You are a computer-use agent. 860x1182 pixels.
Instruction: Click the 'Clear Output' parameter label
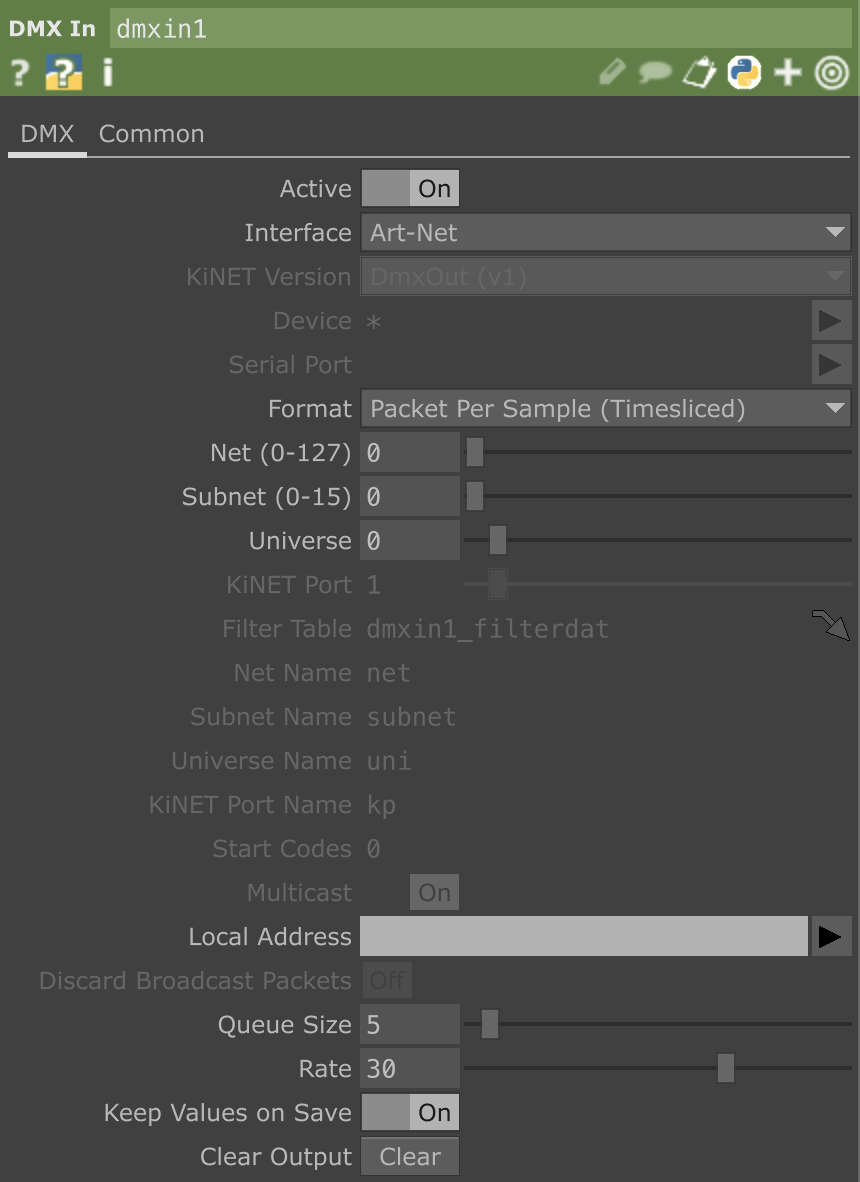(276, 1157)
